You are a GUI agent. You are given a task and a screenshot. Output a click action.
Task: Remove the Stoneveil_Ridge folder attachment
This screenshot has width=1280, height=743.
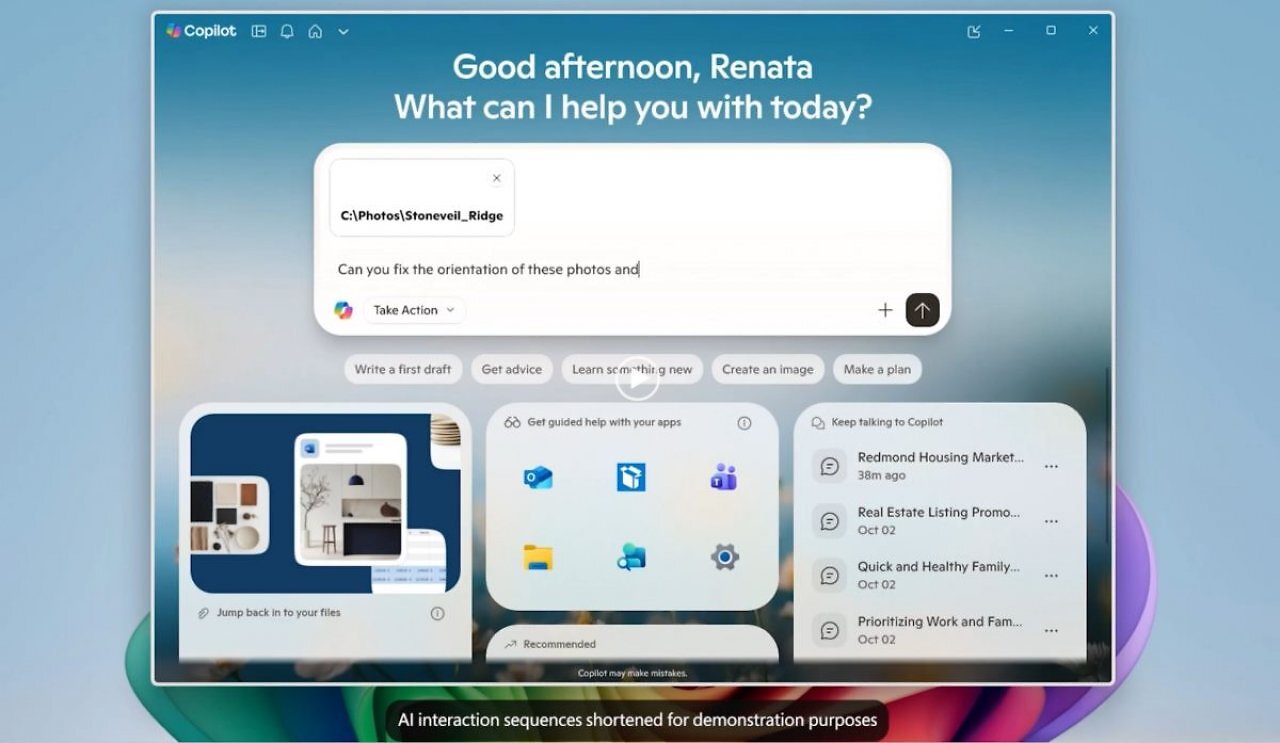[496, 178]
